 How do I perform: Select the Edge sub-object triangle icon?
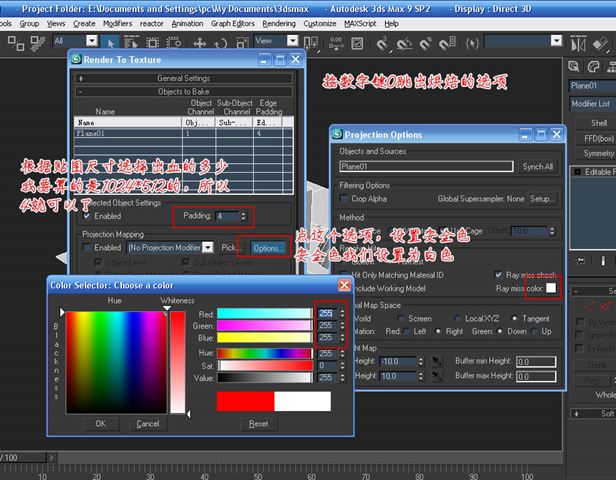(x=605, y=306)
